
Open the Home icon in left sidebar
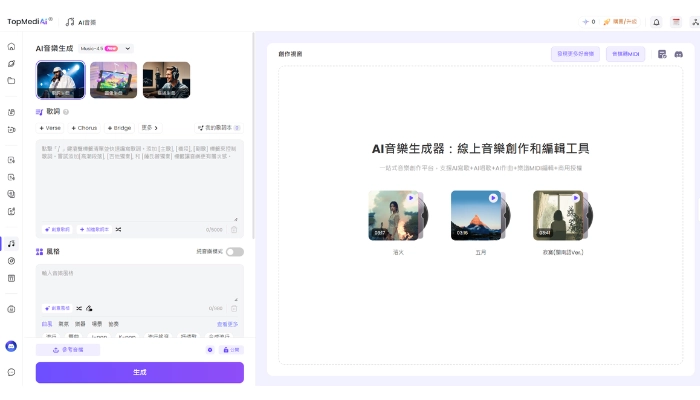coord(11,46)
